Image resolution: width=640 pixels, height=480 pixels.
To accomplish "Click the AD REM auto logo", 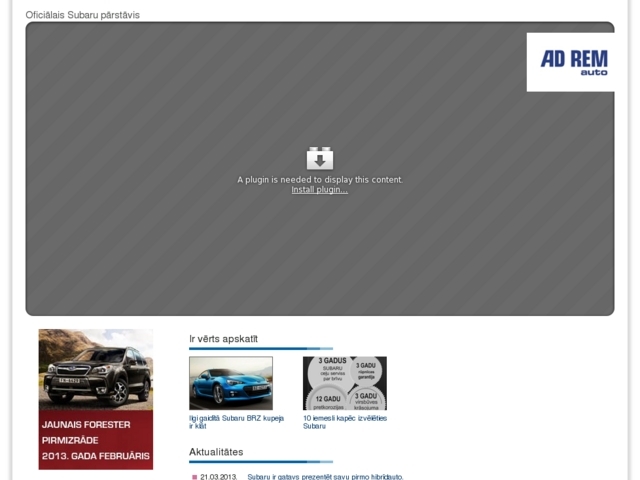I will [x=570, y=62].
